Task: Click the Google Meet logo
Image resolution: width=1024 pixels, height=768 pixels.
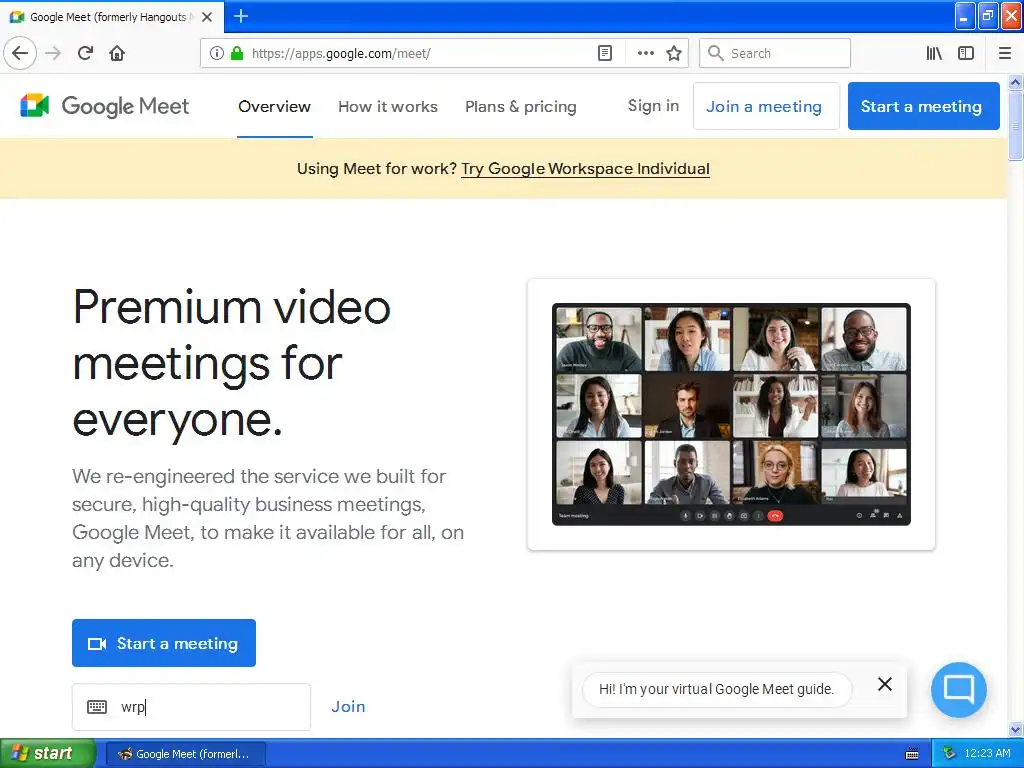Action: pos(104,106)
